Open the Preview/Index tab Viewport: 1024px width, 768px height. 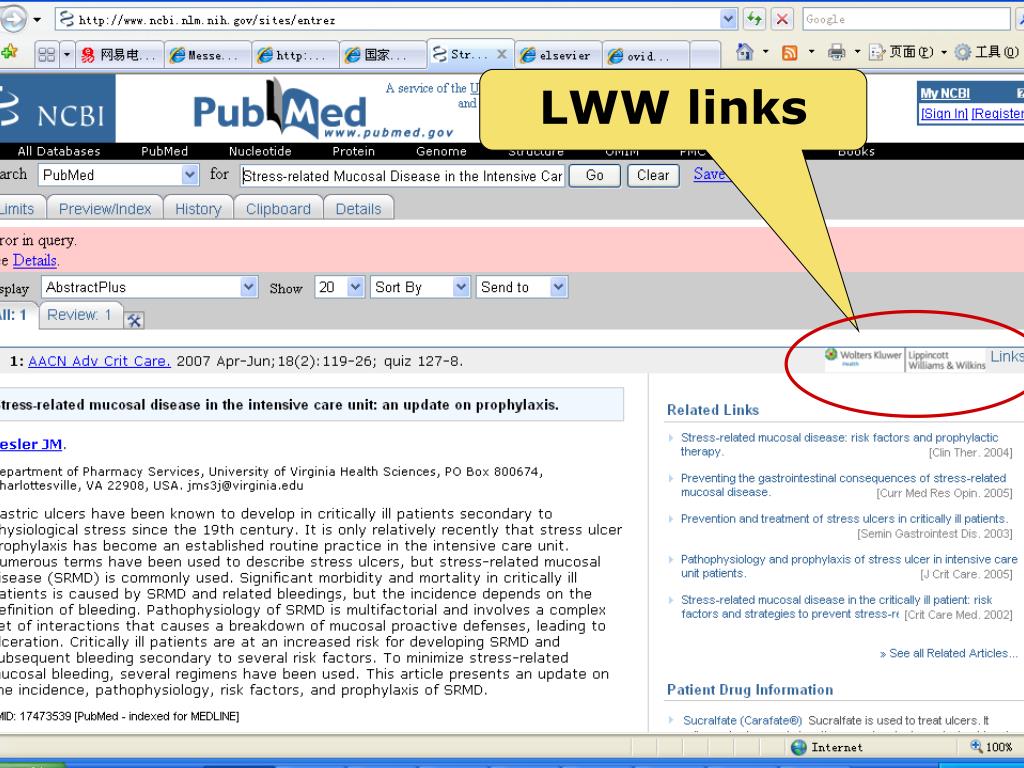[x=105, y=208]
